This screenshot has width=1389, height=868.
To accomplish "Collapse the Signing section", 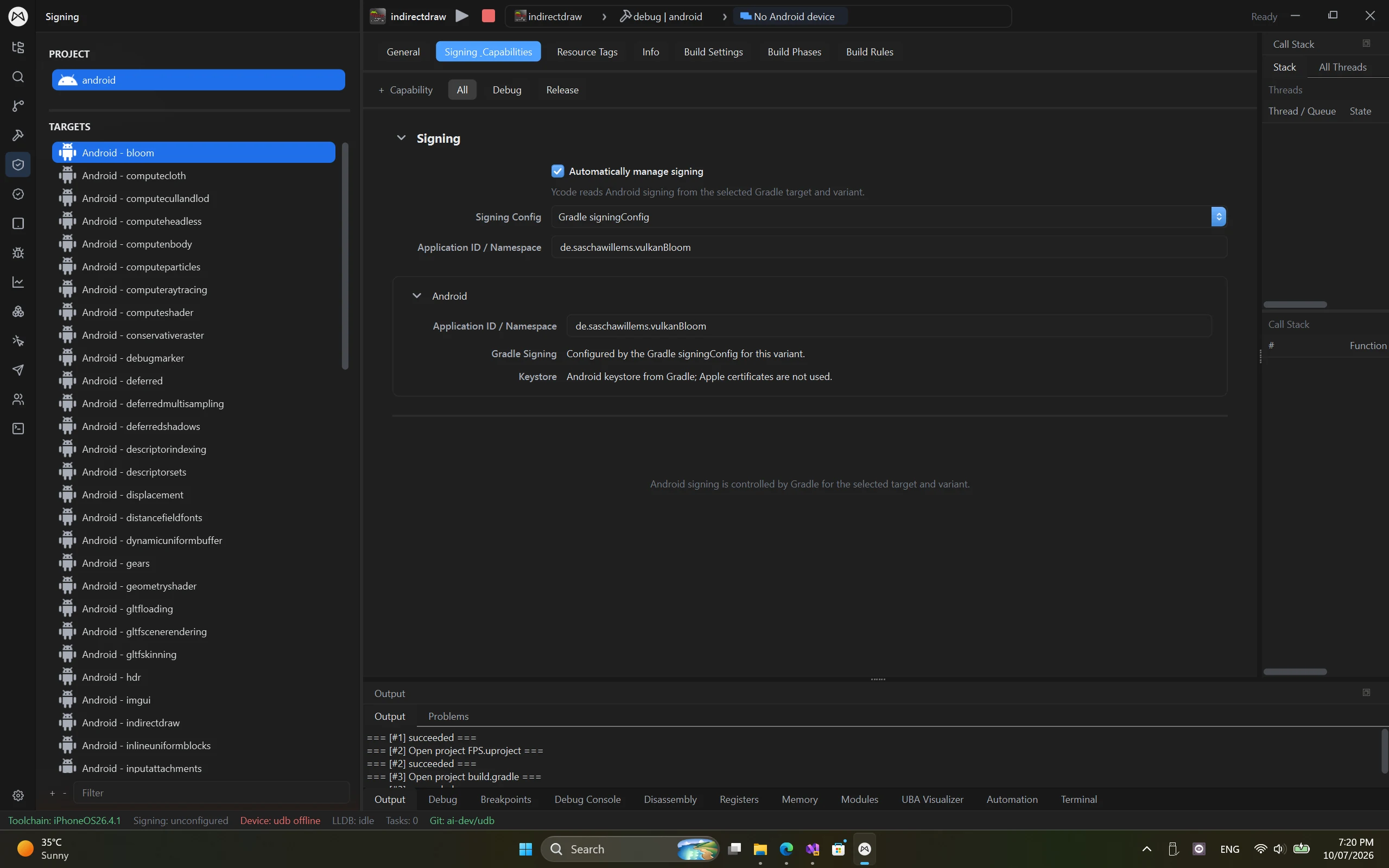I will coord(401,138).
